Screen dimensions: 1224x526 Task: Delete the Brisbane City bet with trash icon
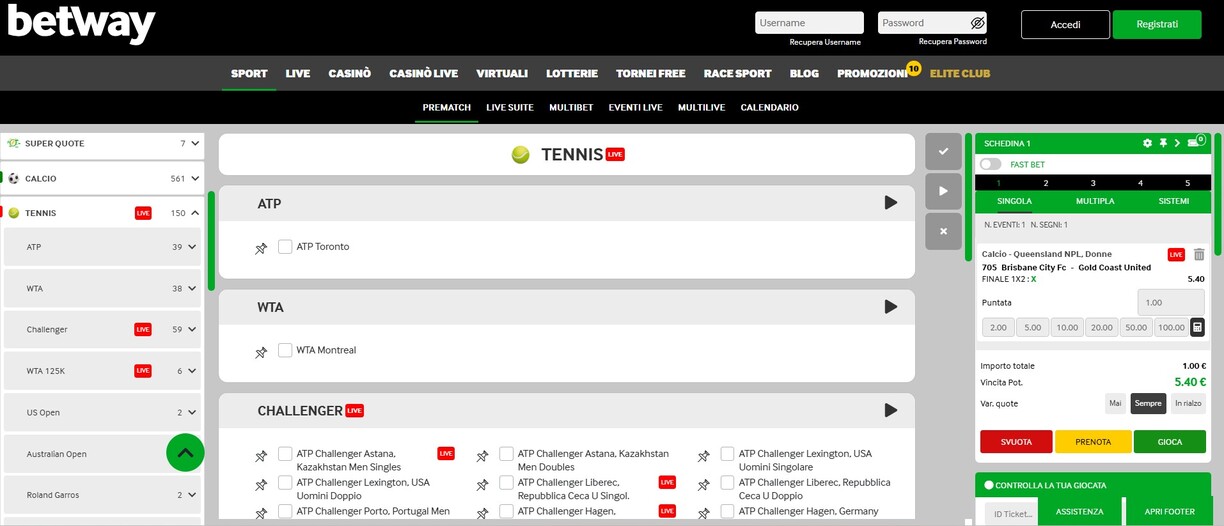(1199, 255)
